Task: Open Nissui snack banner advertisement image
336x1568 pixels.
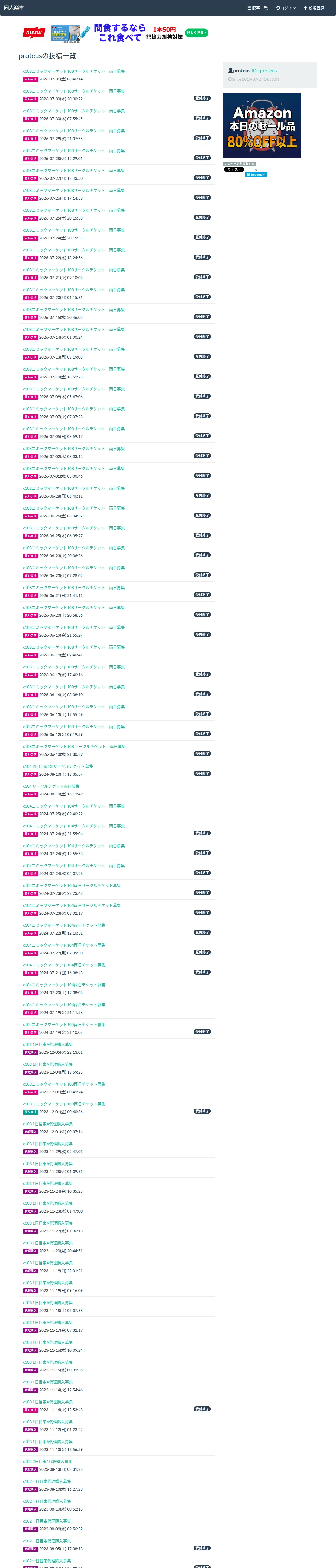Action: click(x=116, y=33)
